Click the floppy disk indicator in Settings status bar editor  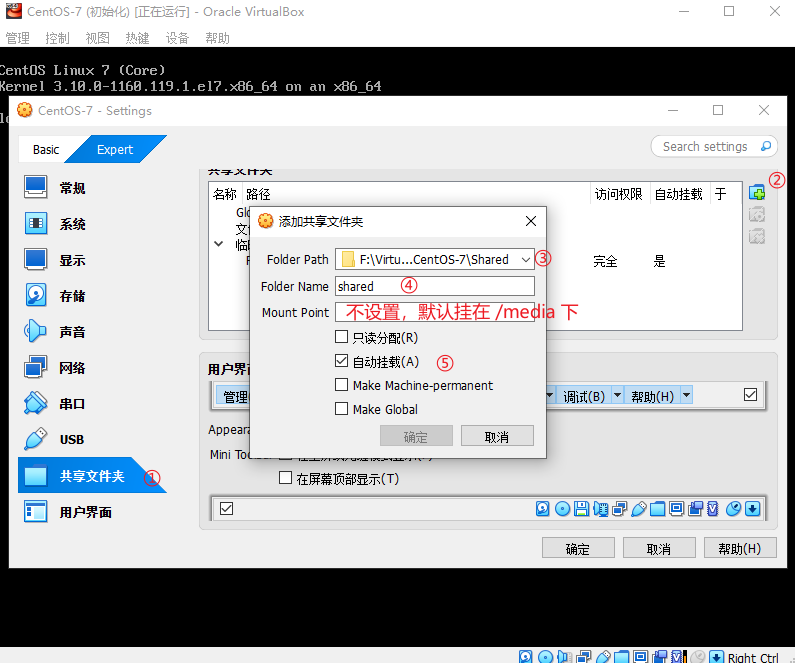click(x=581, y=508)
